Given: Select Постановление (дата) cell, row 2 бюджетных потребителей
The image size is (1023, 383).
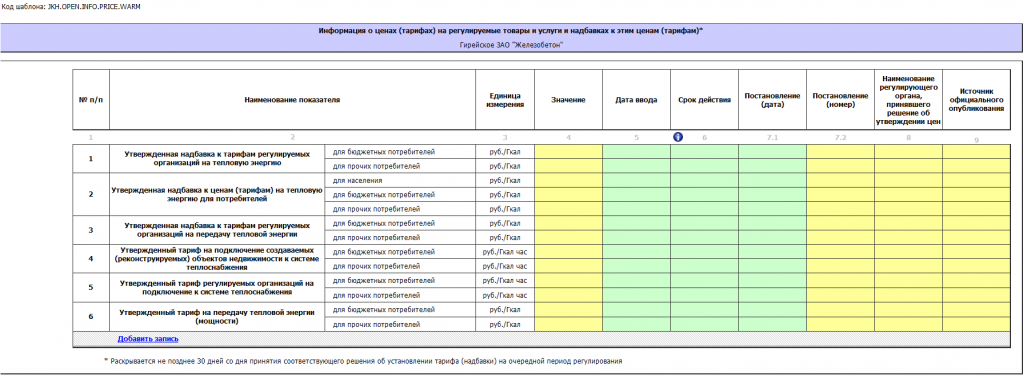Looking at the screenshot, I should [772, 195].
